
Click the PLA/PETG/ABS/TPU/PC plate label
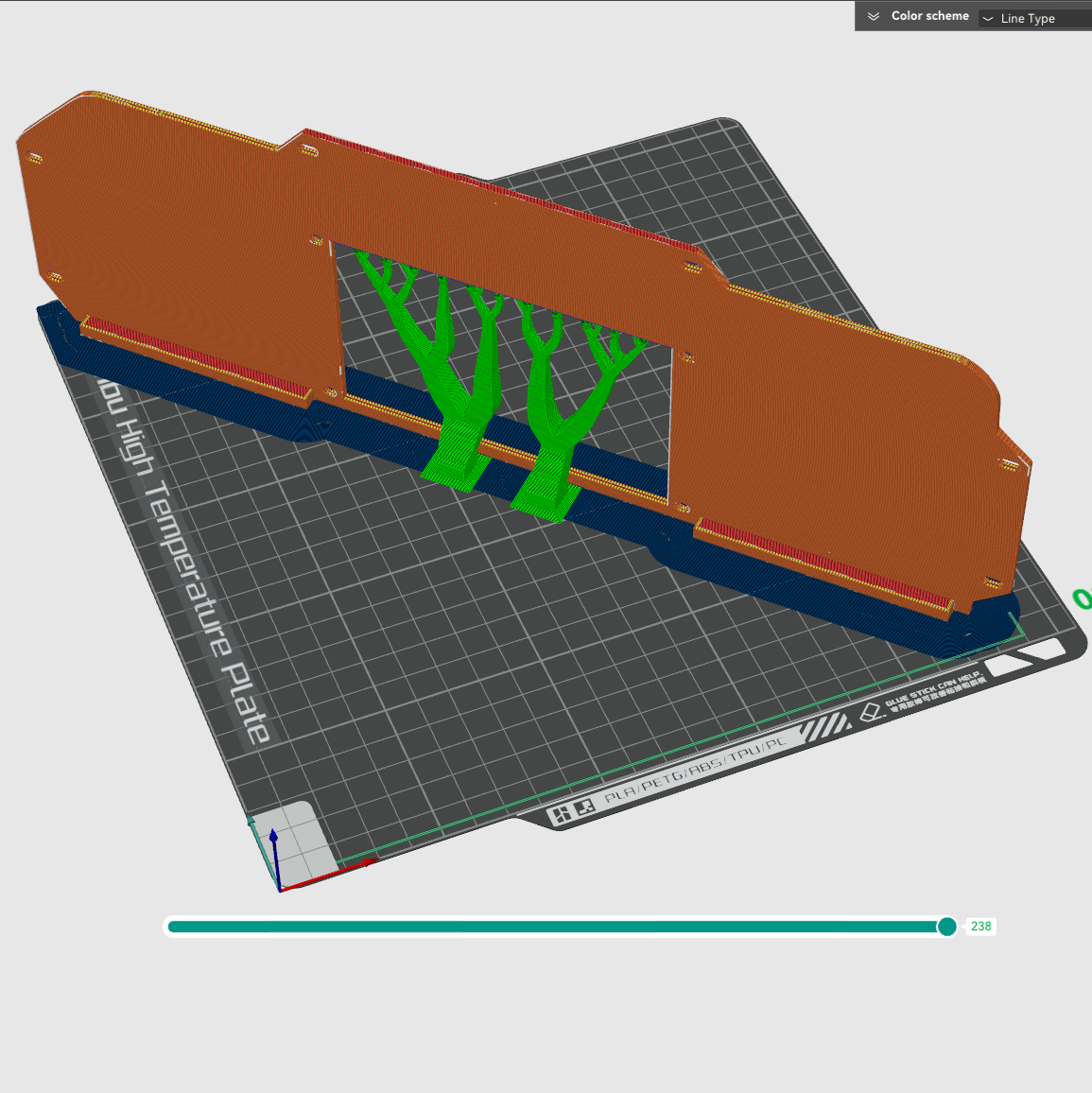pos(695,769)
